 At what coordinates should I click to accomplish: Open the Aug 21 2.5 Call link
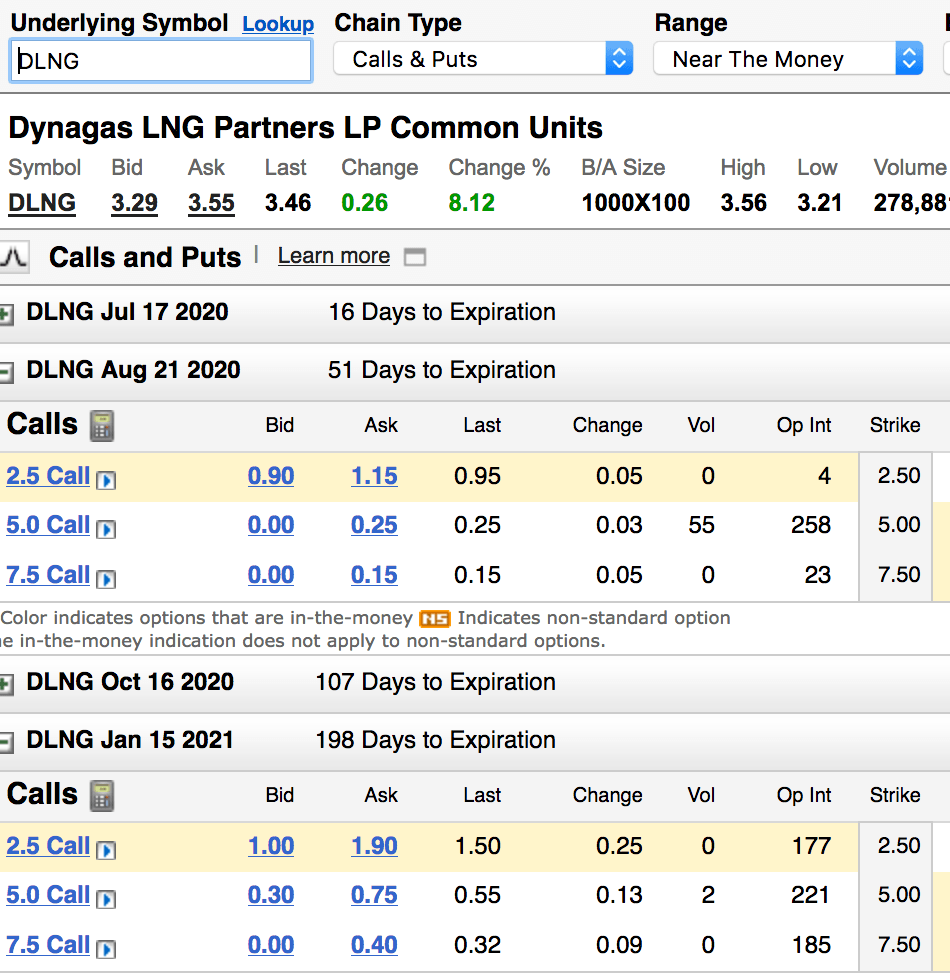(x=48, y=476)
